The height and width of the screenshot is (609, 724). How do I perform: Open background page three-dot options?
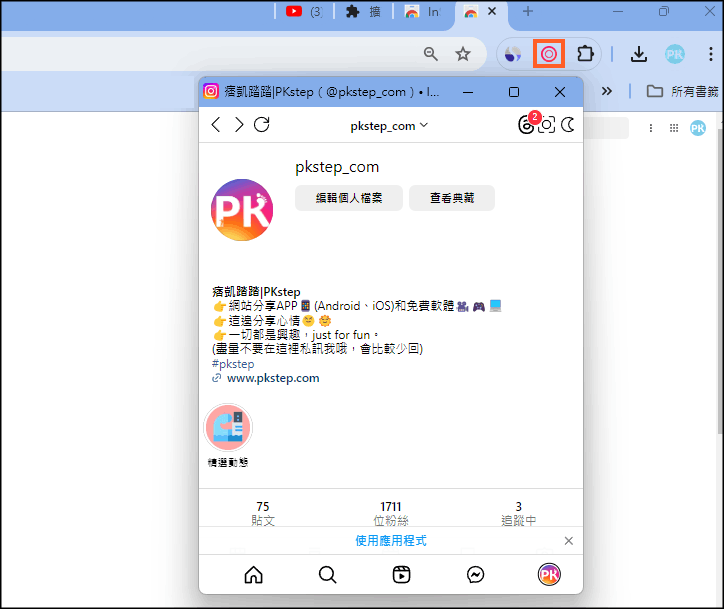coord(651,128)
